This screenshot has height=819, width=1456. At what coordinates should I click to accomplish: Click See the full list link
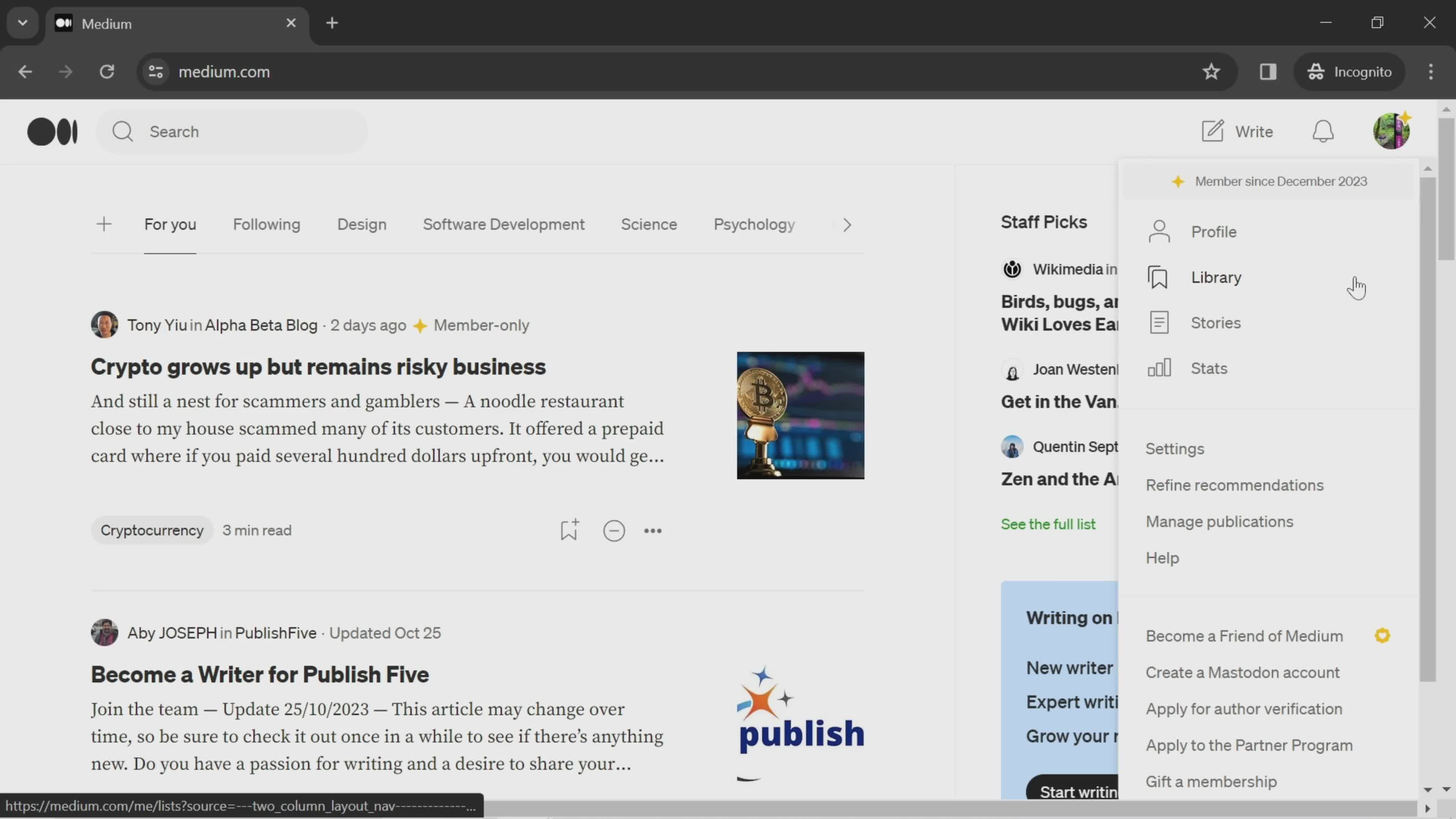point(1048,524)
